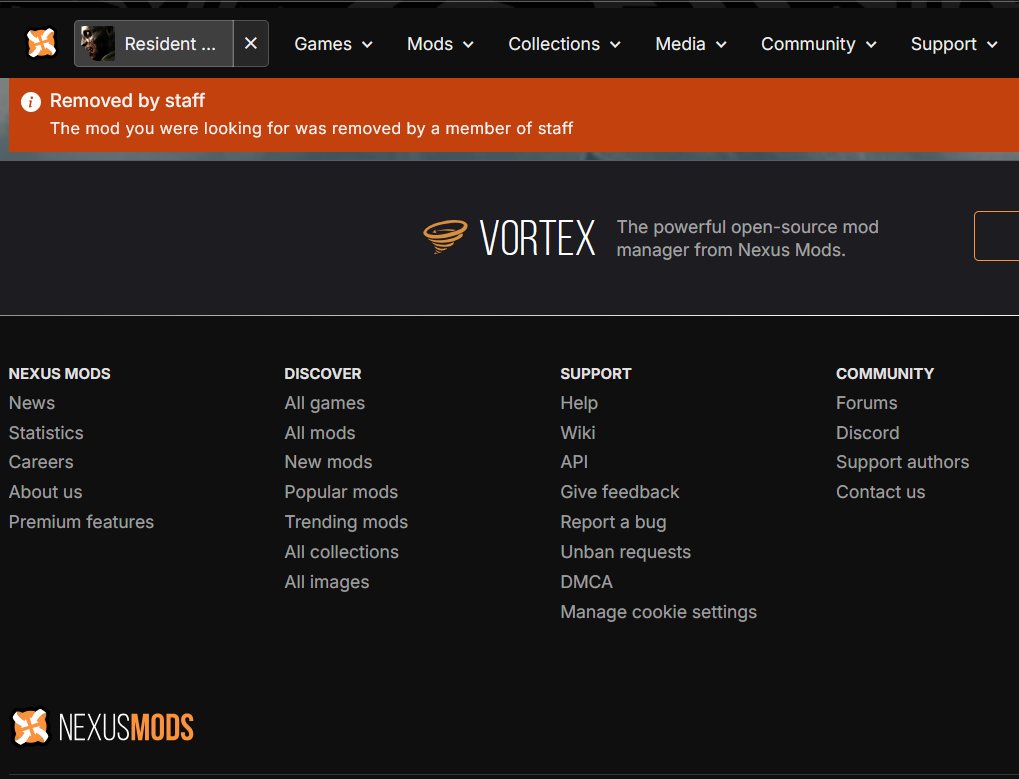Image resolution: width=1019 pixels, height=779 pixels.
Task: Click the SUPPORT footer heading
Action: pyautogui.click(x=596, y=374)
